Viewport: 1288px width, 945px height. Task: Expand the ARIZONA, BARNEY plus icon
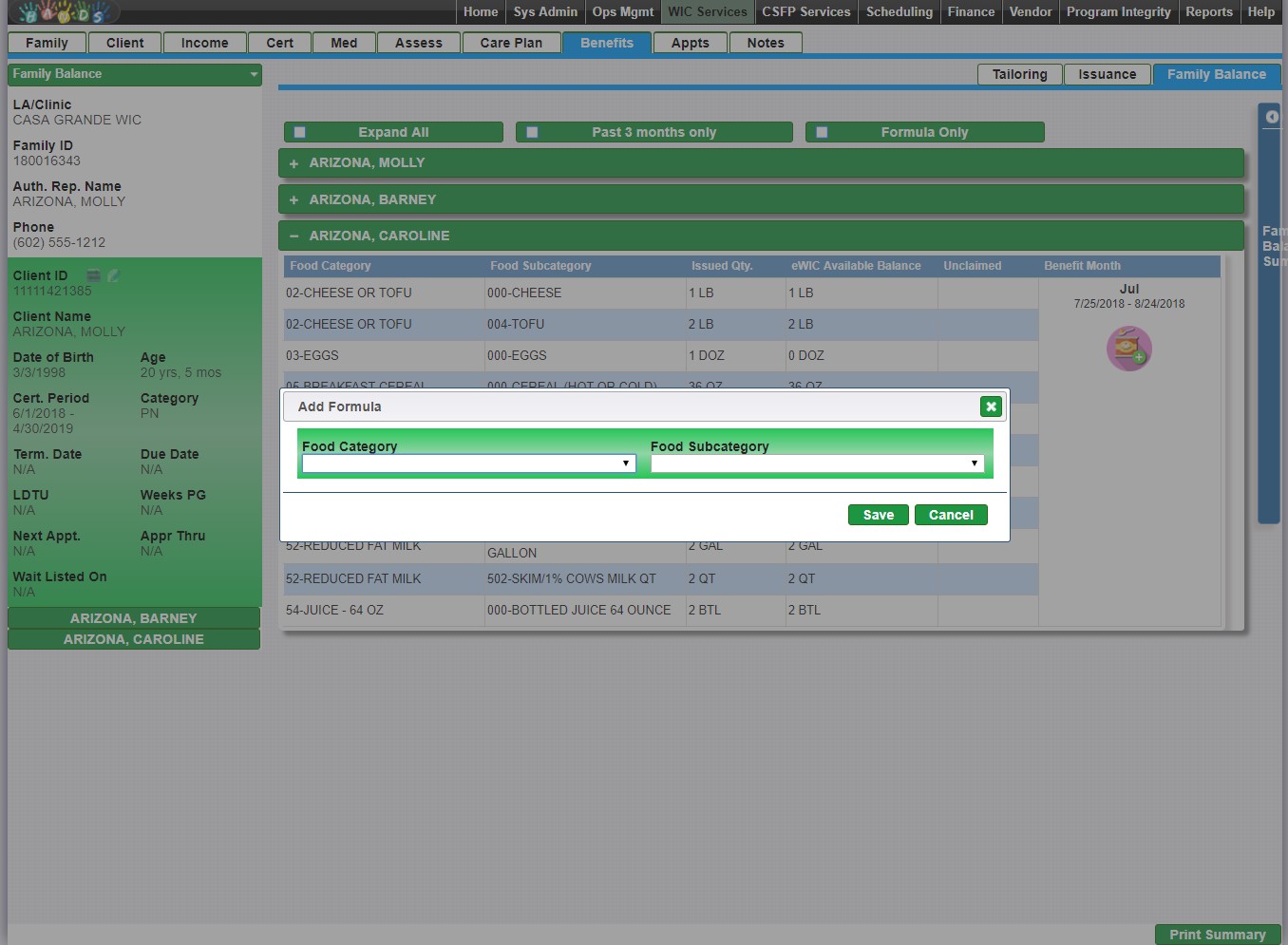click(x=294, y=200)
